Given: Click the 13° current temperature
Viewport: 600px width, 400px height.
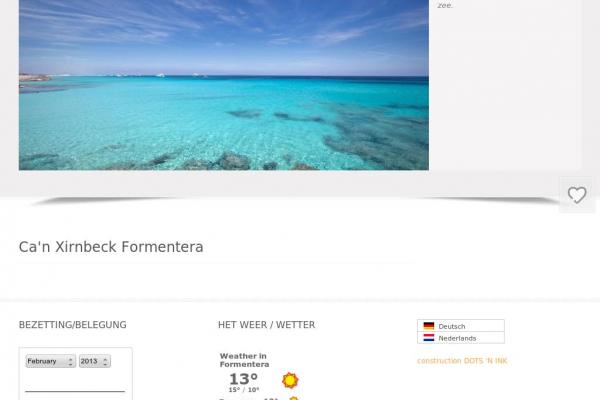Looking at the screenshot, I should click(243, 379).
